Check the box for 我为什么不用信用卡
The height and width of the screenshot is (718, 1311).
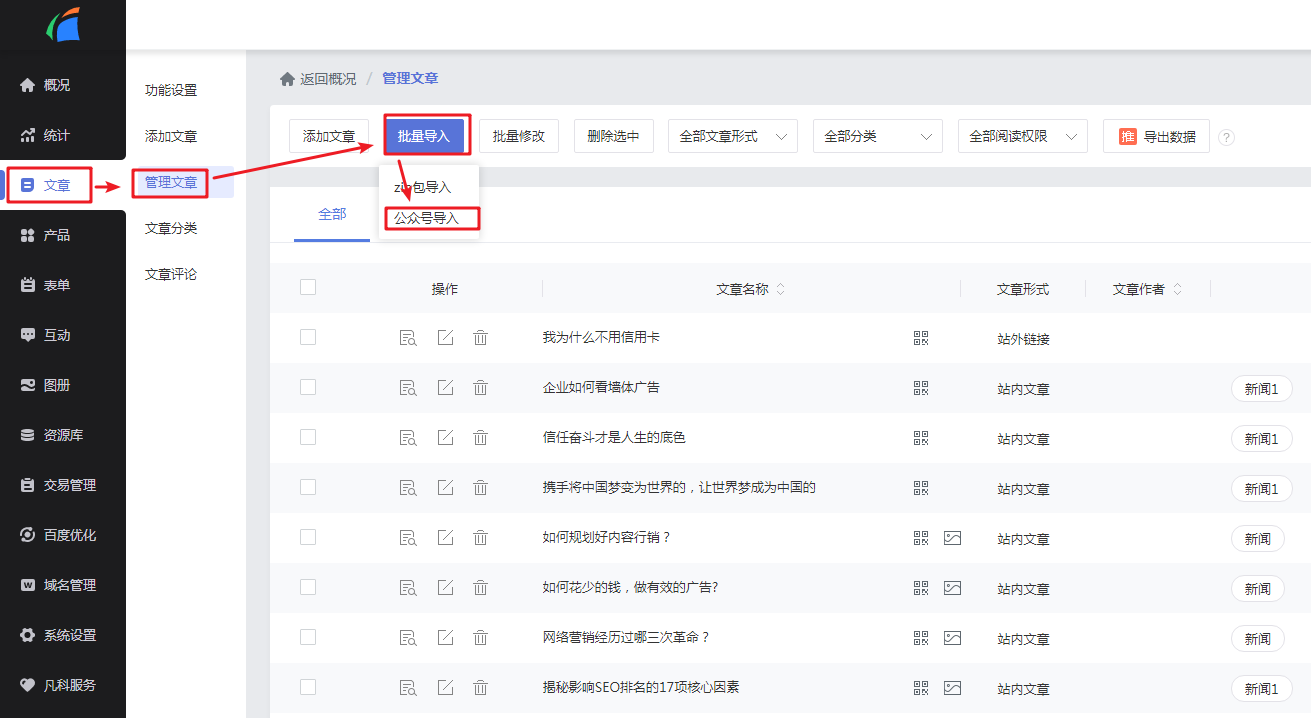(308, 337)
